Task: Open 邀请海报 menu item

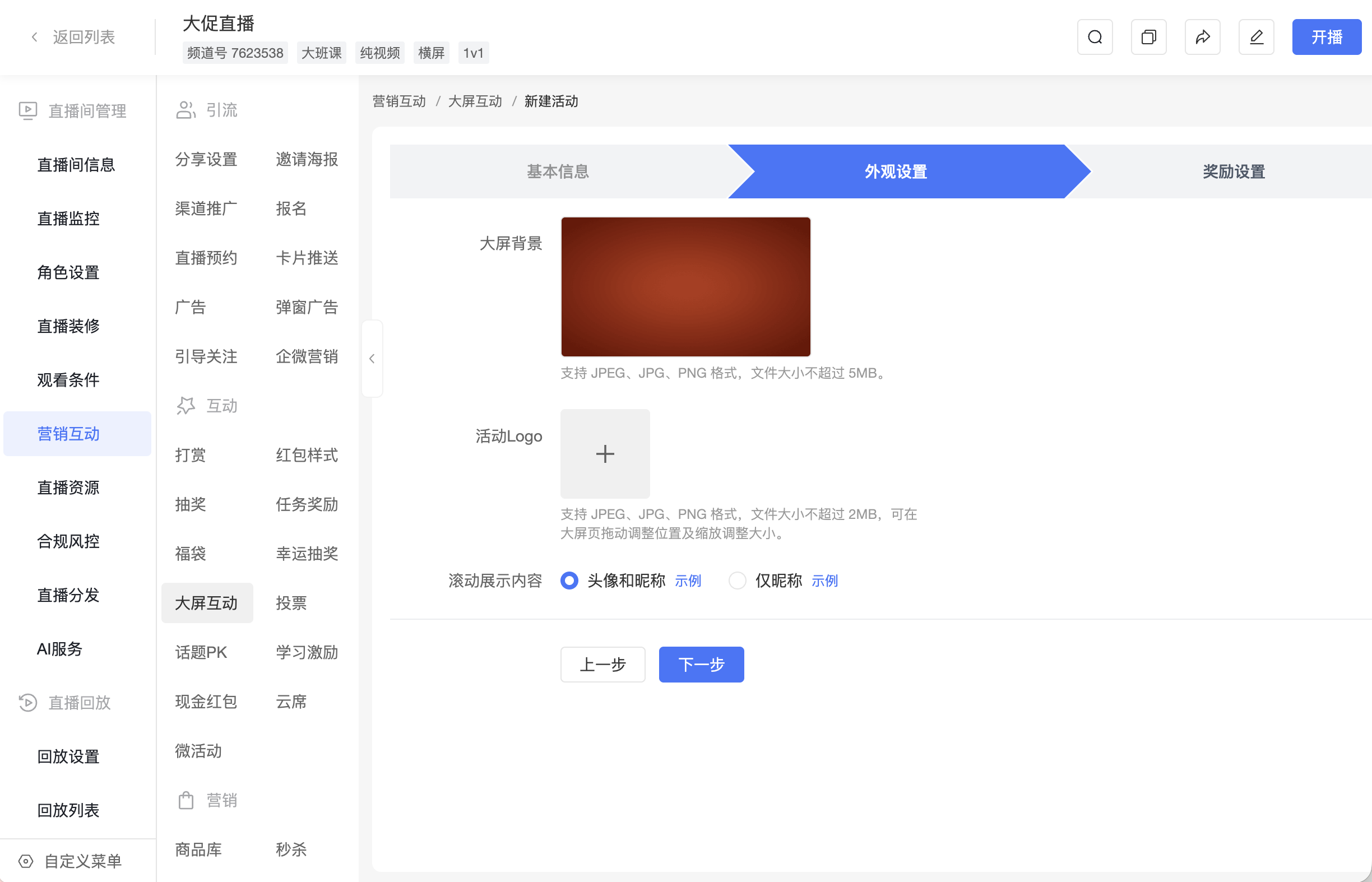Action: click(x=307, y=159)
